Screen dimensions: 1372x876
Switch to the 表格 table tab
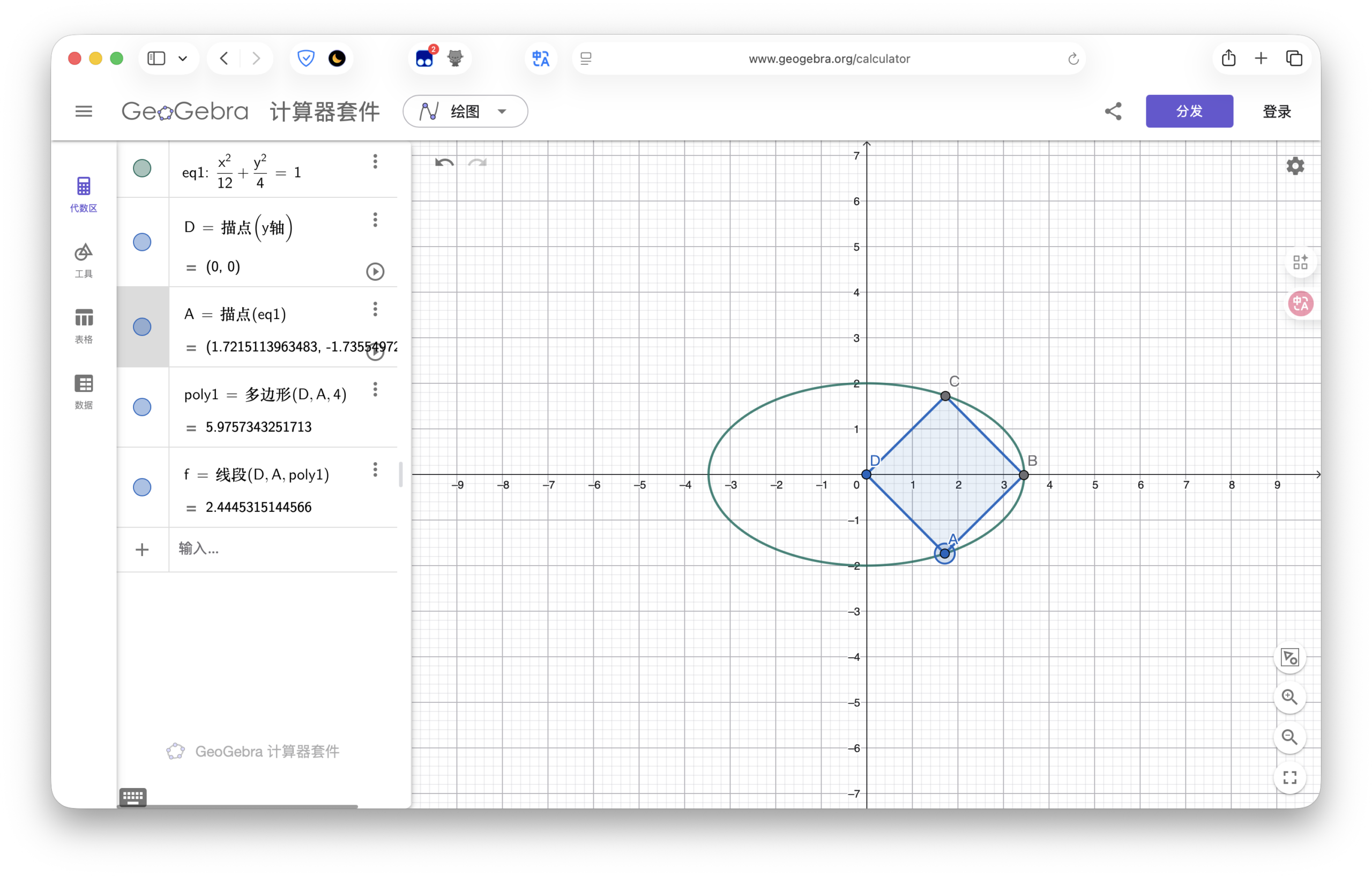(x=84, y=325)
